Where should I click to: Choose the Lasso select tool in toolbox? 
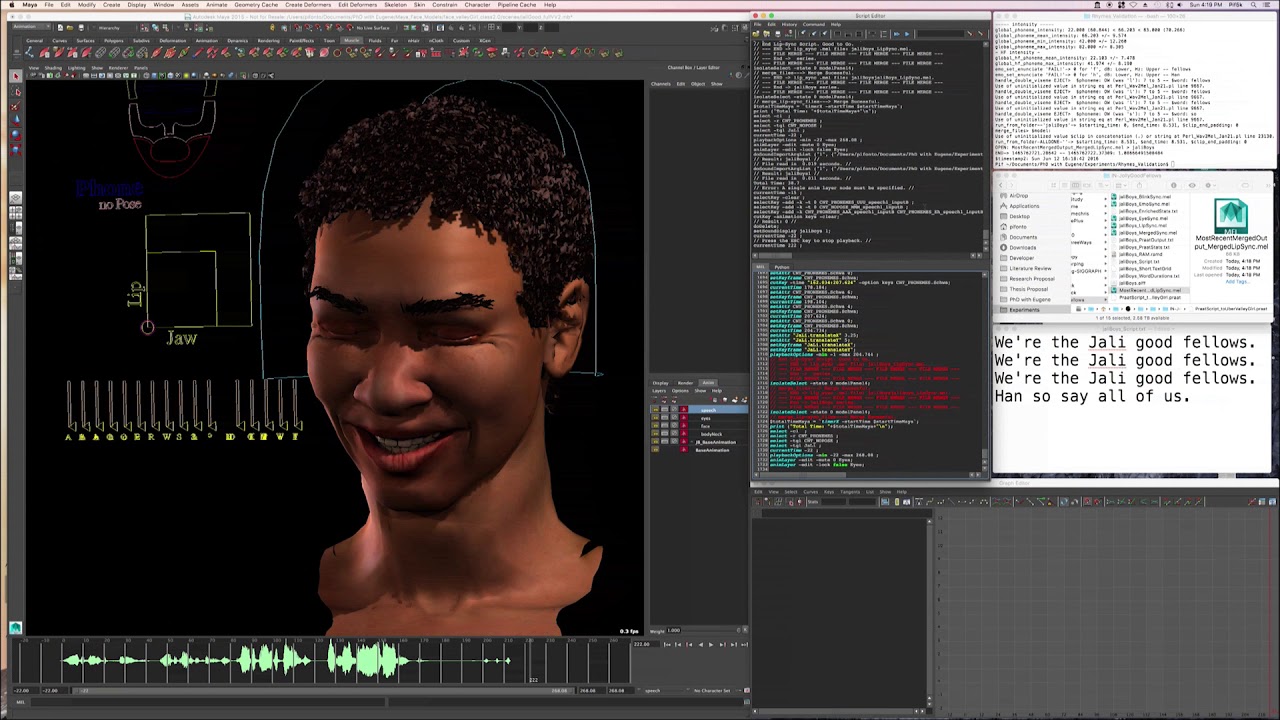click(16, 91)
